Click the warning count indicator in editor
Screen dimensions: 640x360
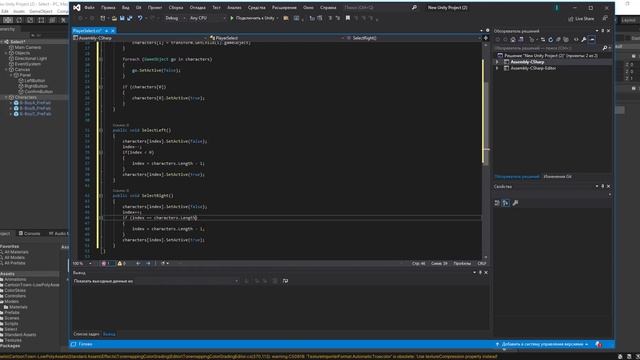click(x=122, y=264)
